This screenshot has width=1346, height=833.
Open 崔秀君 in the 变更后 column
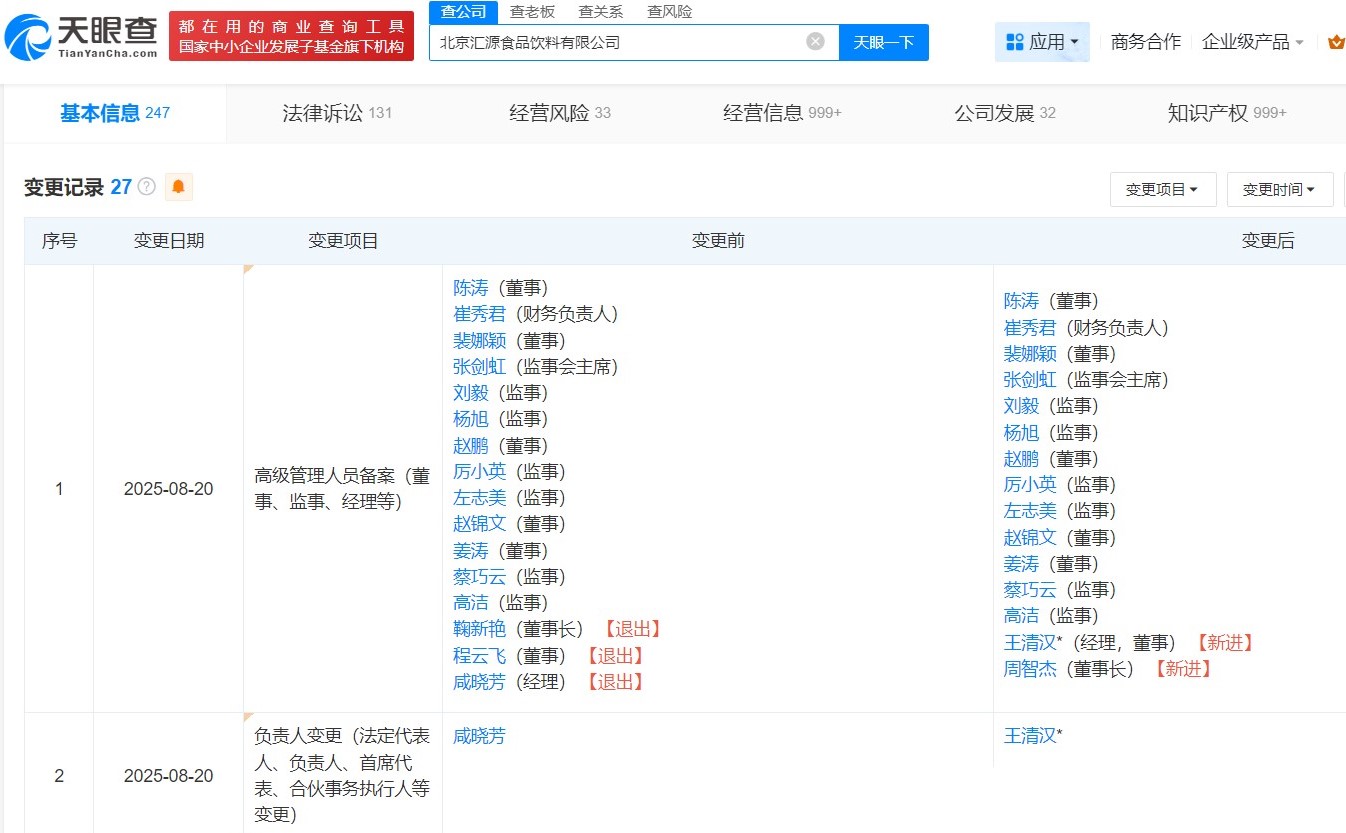click(1030, 328)
